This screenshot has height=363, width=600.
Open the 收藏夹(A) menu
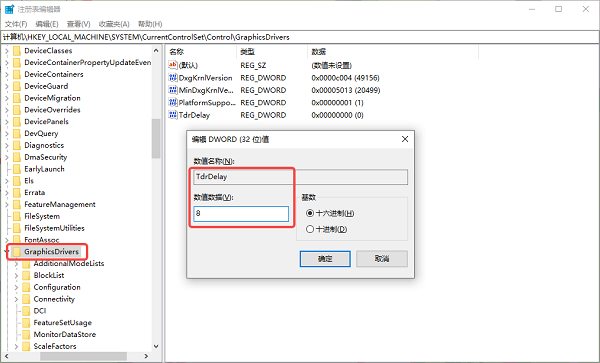coord(114,24)
